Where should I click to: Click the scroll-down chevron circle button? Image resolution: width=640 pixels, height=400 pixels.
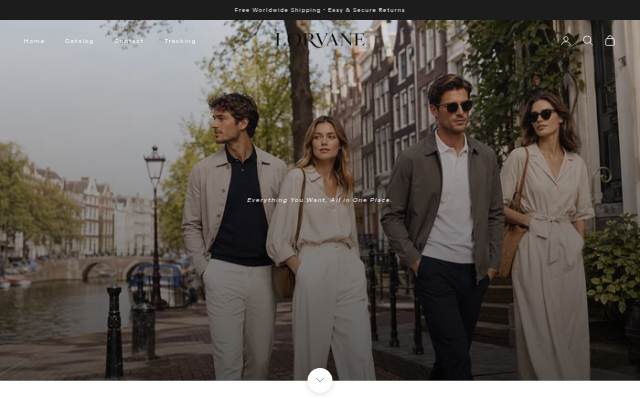point(320,380)
